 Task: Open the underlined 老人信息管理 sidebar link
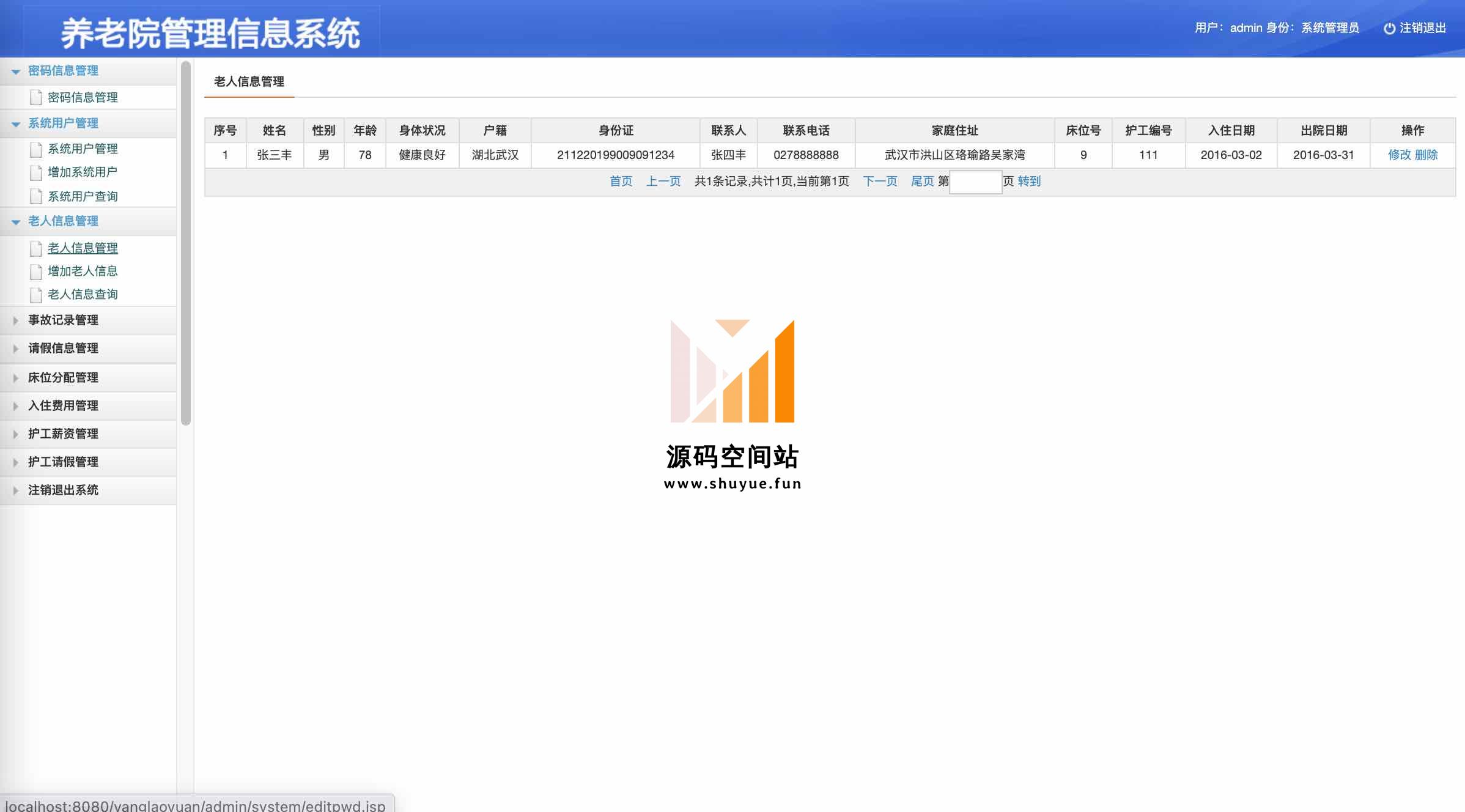click(x=83, y=248)
